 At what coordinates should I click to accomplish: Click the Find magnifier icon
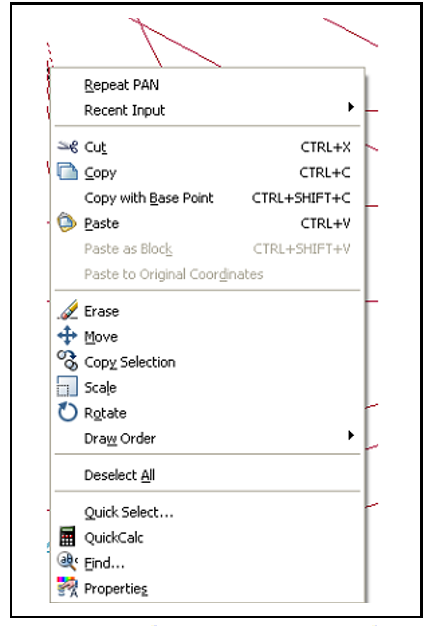(x=67, y=561)
